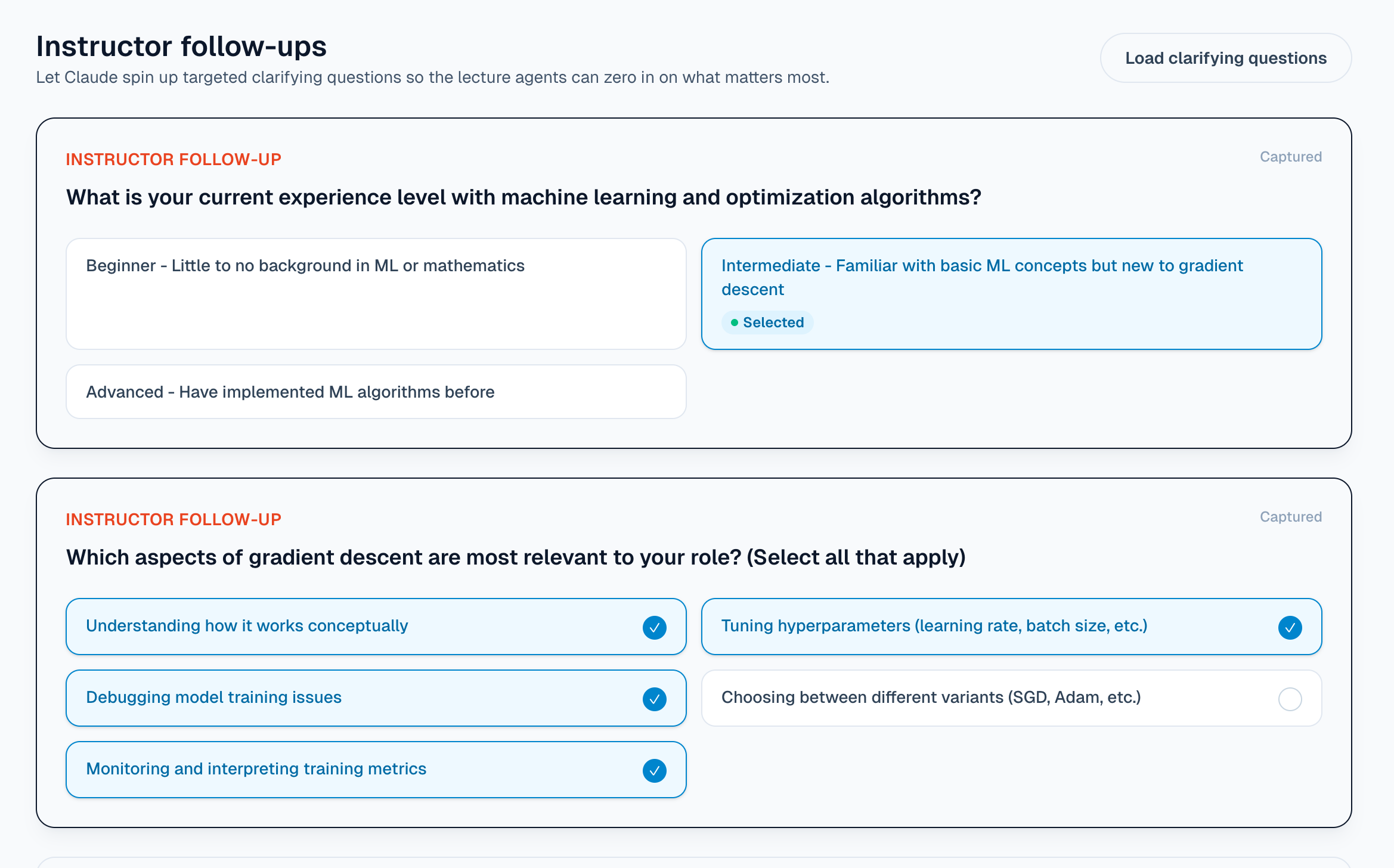Select the Beginner experience level option
The width and height of the screenshot is (1394, 868).
(x=376, y=293)
